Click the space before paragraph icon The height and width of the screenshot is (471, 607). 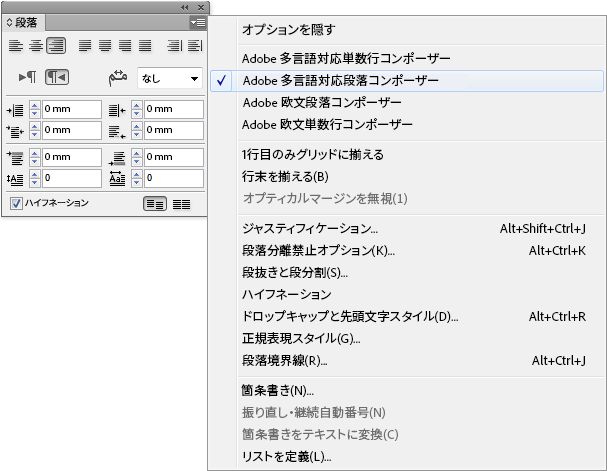coord(15,158)
